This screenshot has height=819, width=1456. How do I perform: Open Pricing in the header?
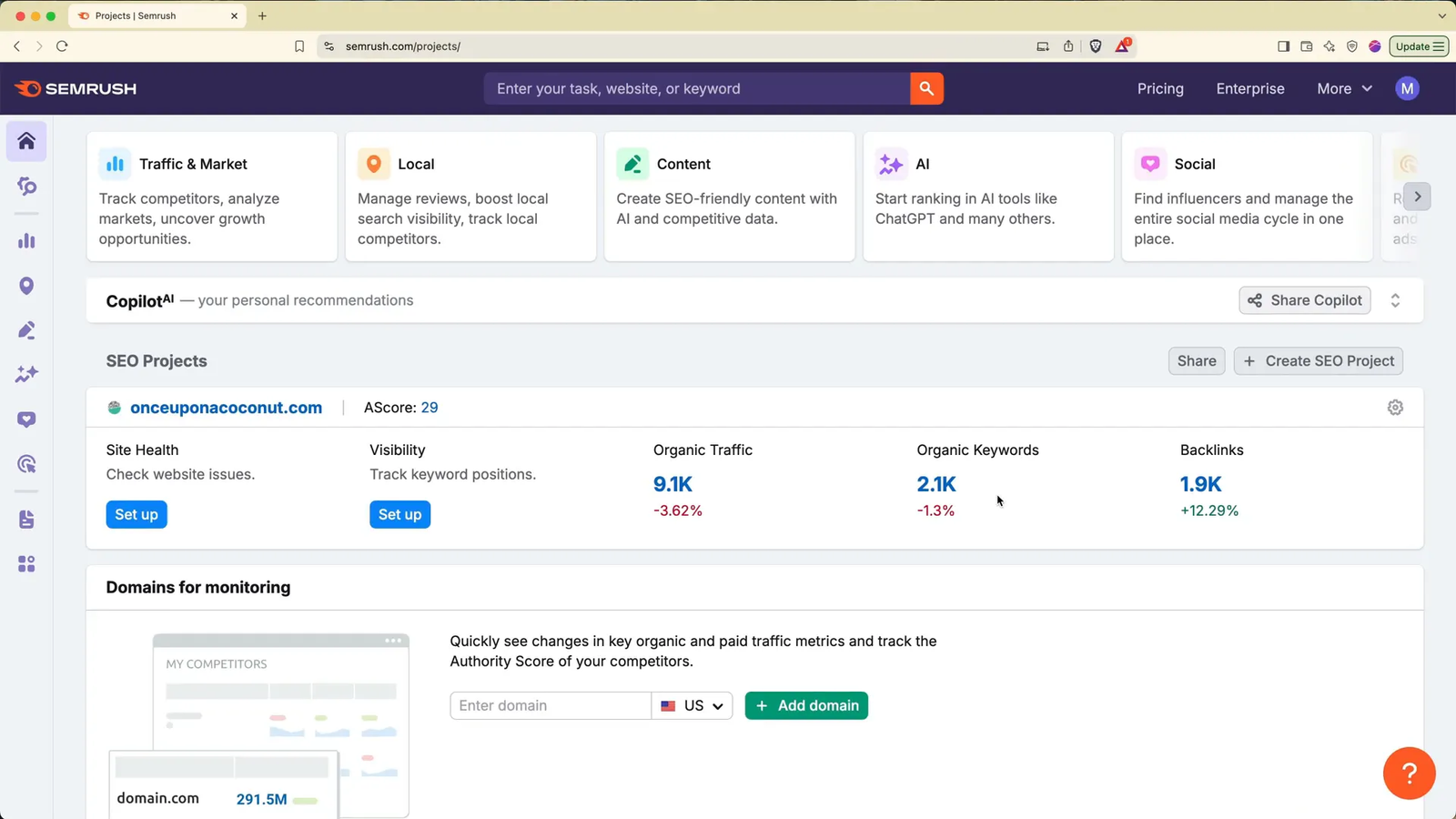(x=1160, y=88)
